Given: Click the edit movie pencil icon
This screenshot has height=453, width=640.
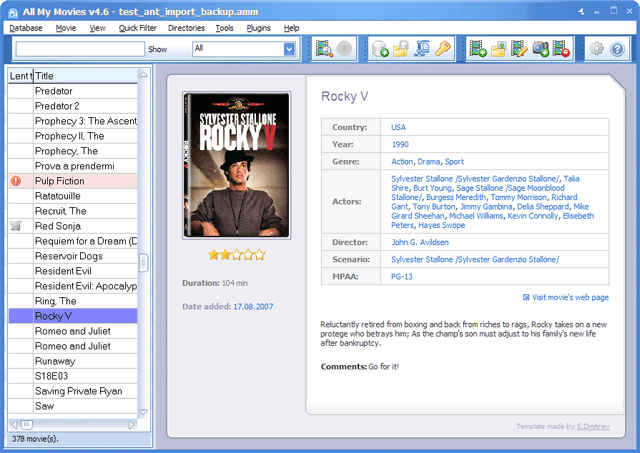Looking at the screenshot, I should point(520,48).
